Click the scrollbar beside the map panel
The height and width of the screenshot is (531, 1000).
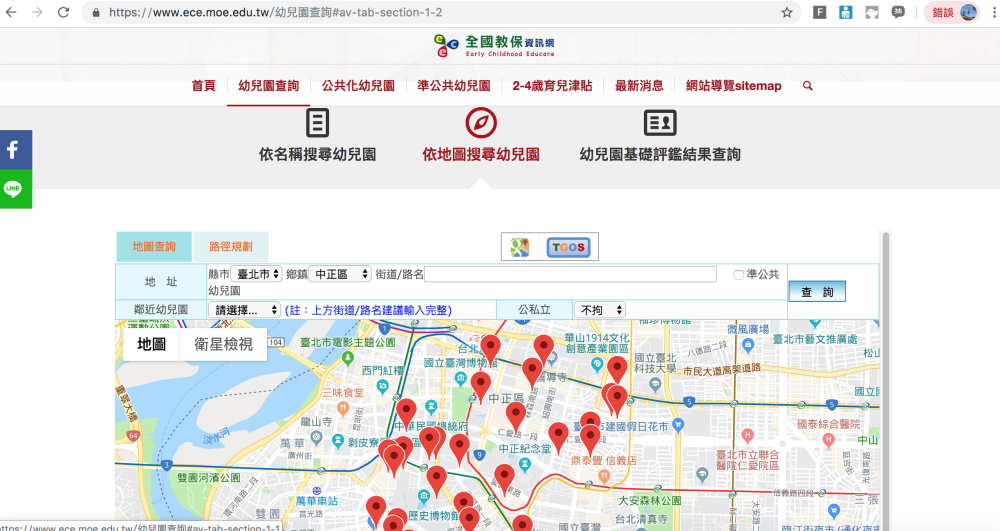(885, 382)
